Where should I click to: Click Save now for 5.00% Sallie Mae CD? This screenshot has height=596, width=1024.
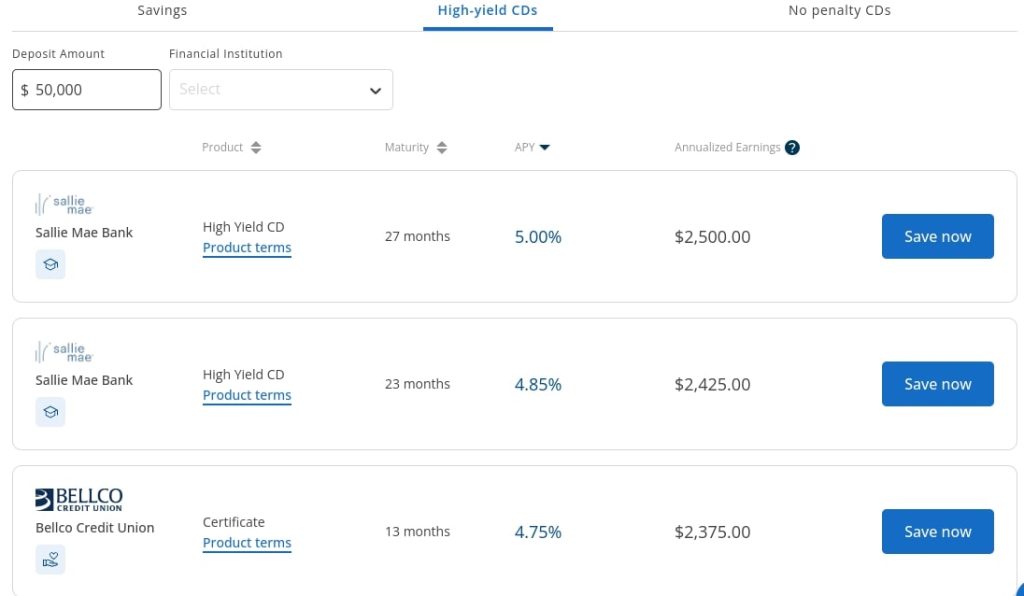[x=937, y=237]
